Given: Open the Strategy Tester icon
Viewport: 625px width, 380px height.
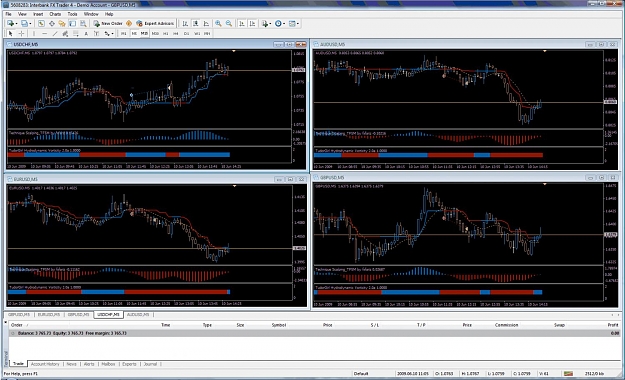Looking at the screenshot, I should (83, 24).
